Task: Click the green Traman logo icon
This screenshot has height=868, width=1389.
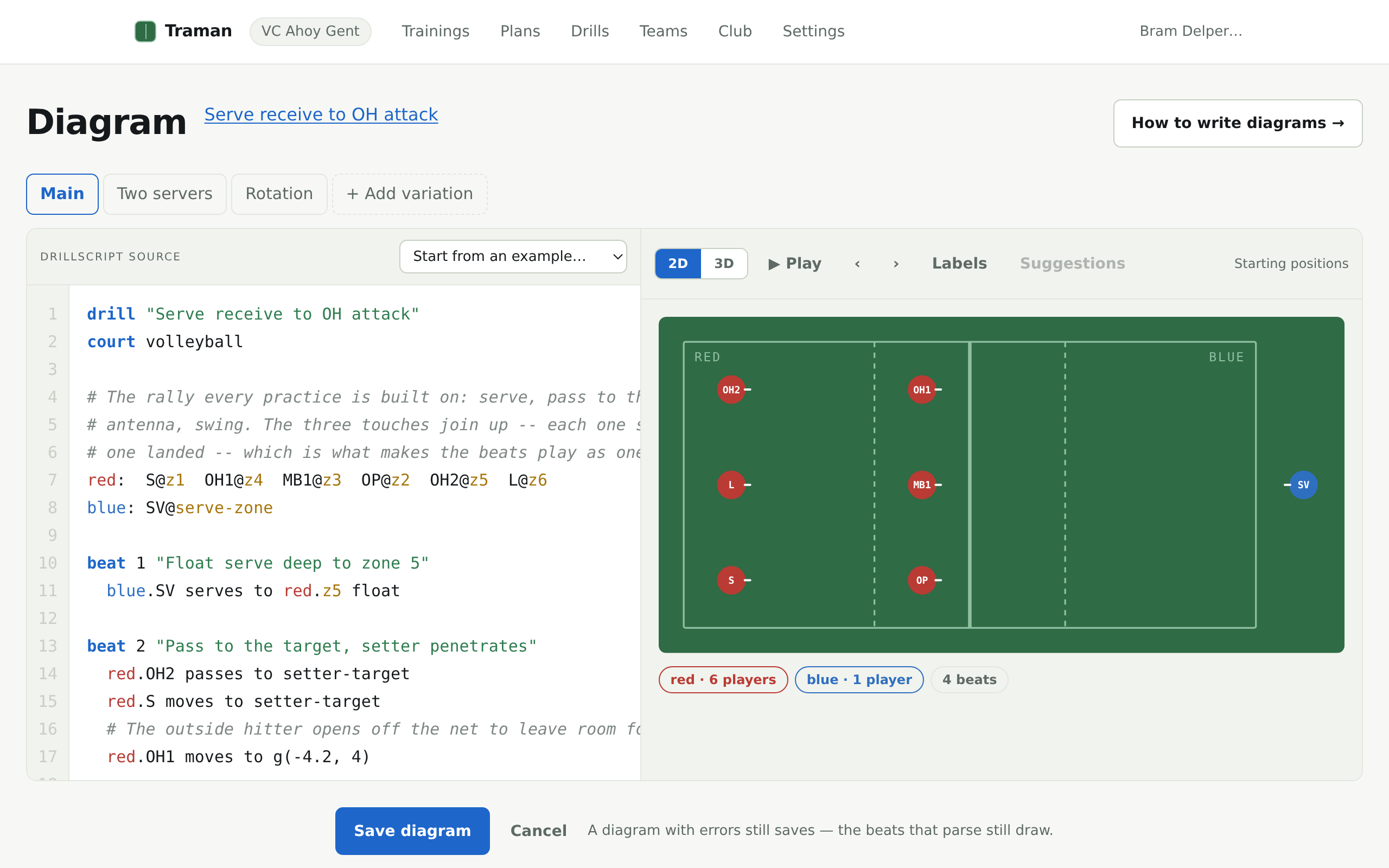Action: pos(145,31)
